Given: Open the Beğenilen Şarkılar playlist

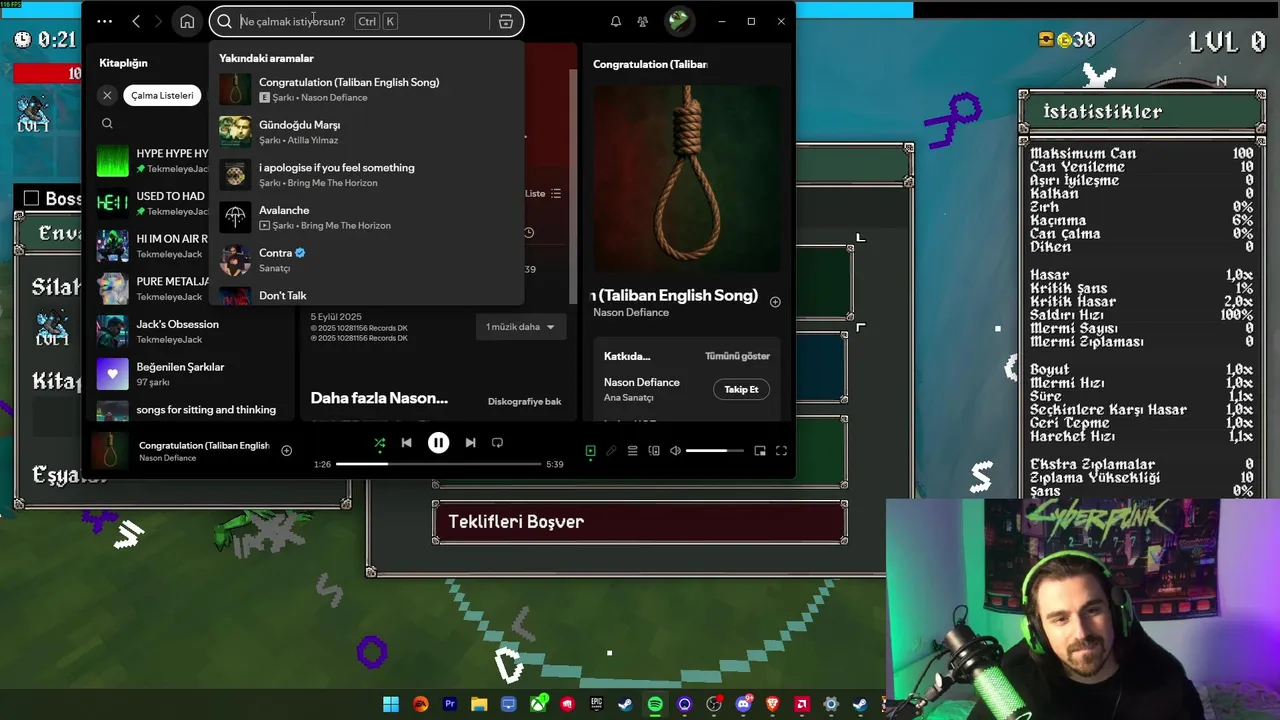Looking at the screenshot, I should (x=192, y=374).
